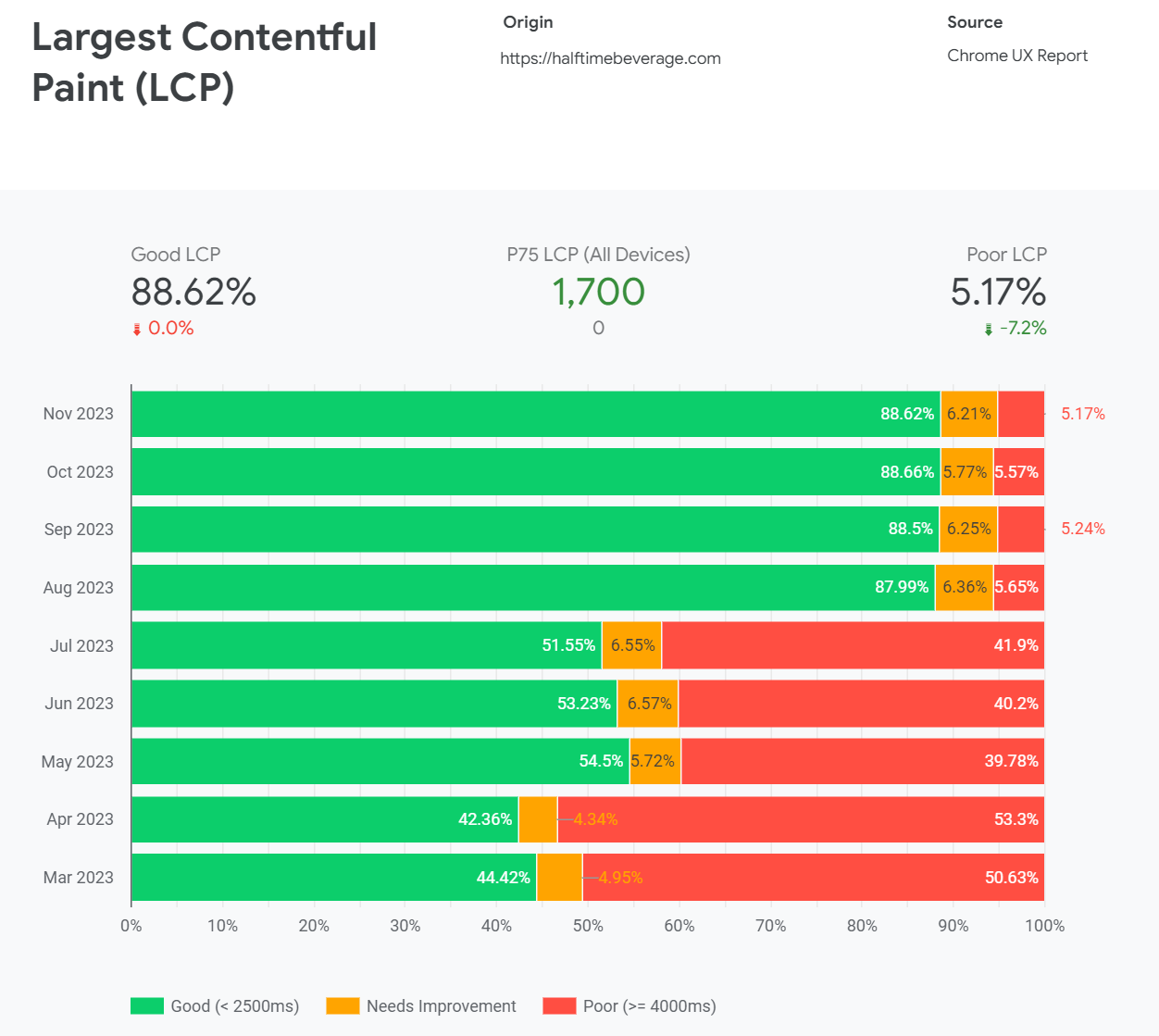Click the May 2023 red segment 39.78%
Screen dimensions: 1159x1036
[863, 761]
